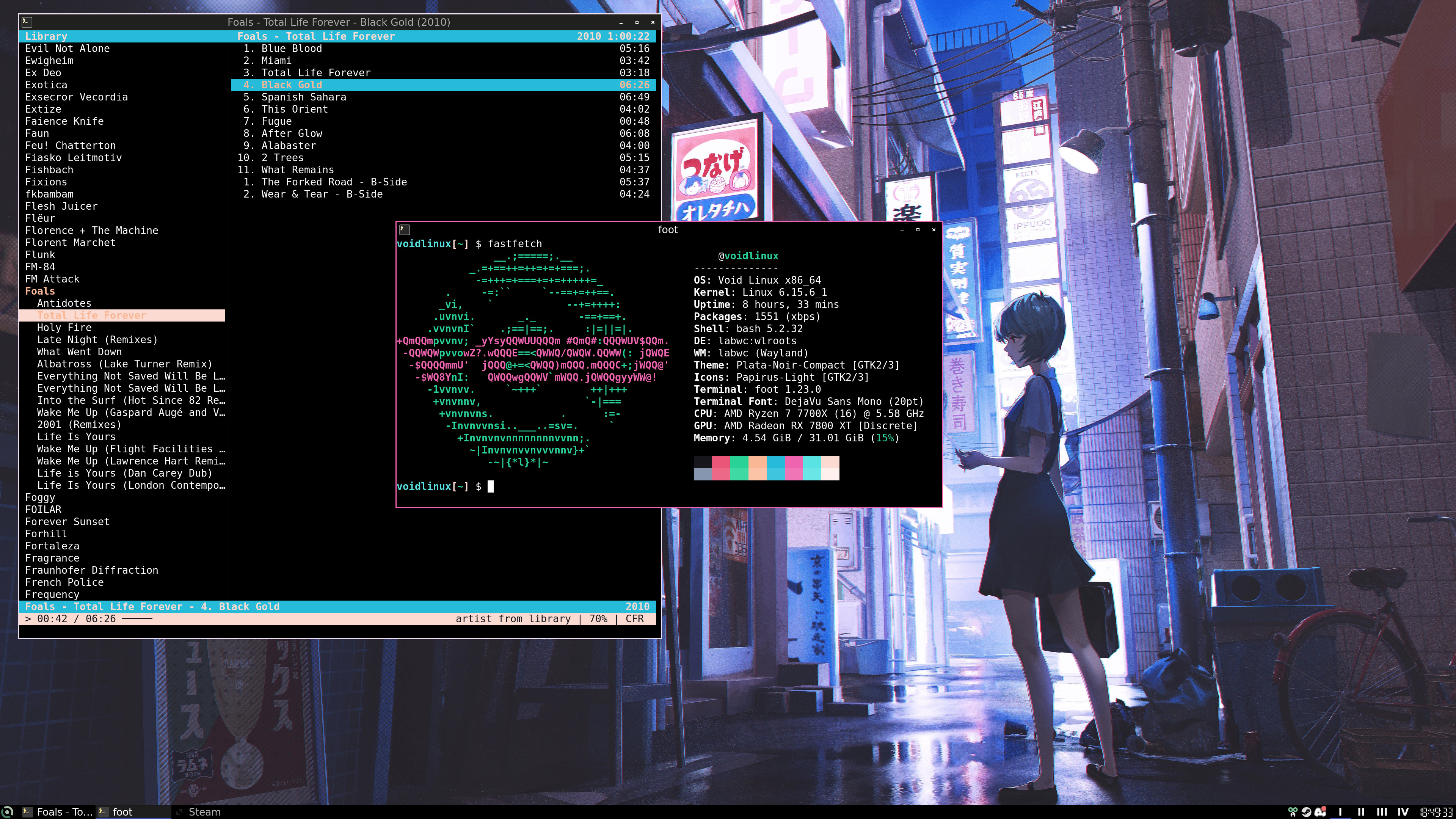Image resolution: width=1456 pixels, height=819 pixels.
Task: Switch to workspace II
Action: pyautogui.click(x=1360, y=812)
